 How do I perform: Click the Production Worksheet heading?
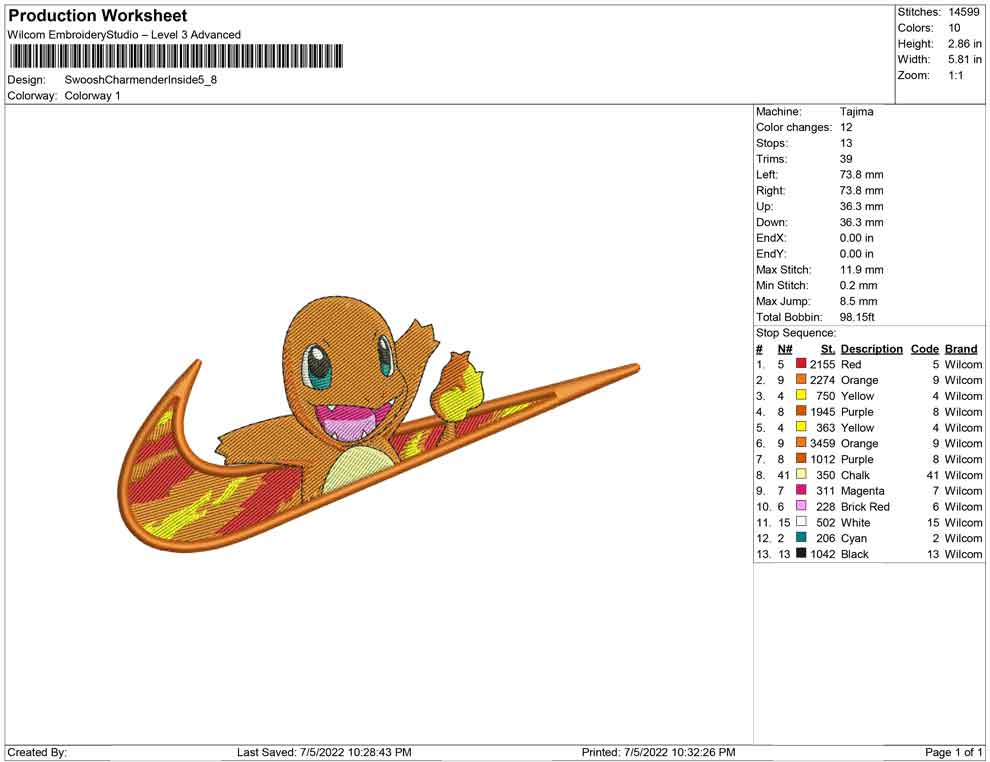click(x=98, y=16)
